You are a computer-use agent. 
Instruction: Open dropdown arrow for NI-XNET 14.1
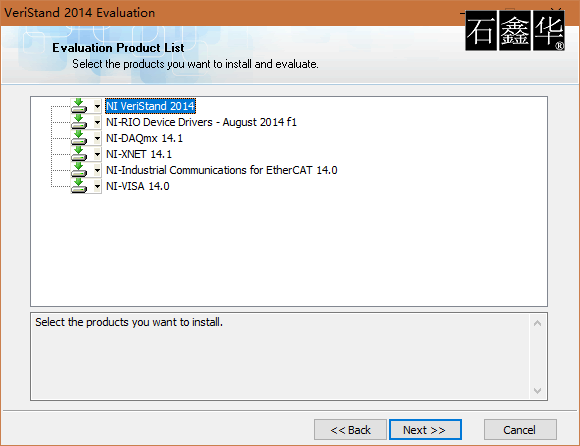coord(97,154)
